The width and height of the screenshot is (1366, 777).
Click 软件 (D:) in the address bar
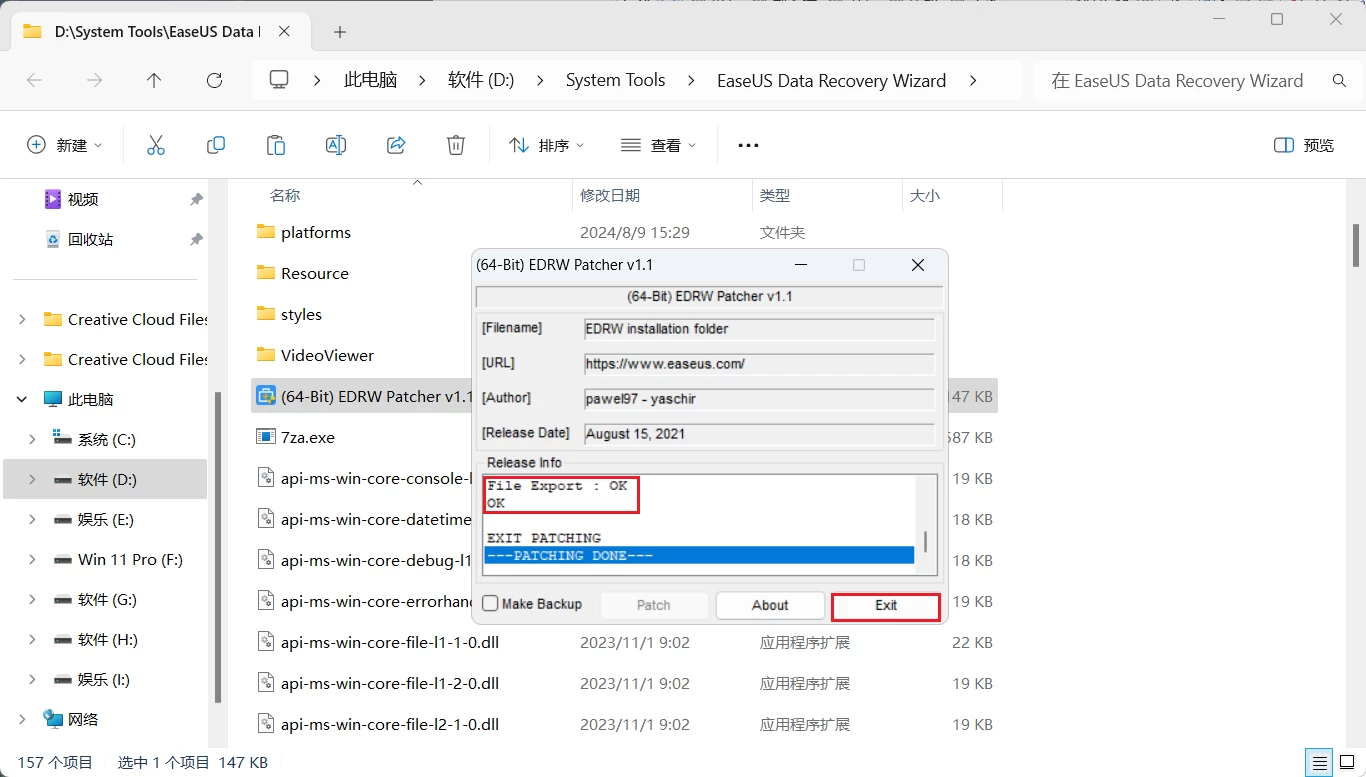point(481,81)
